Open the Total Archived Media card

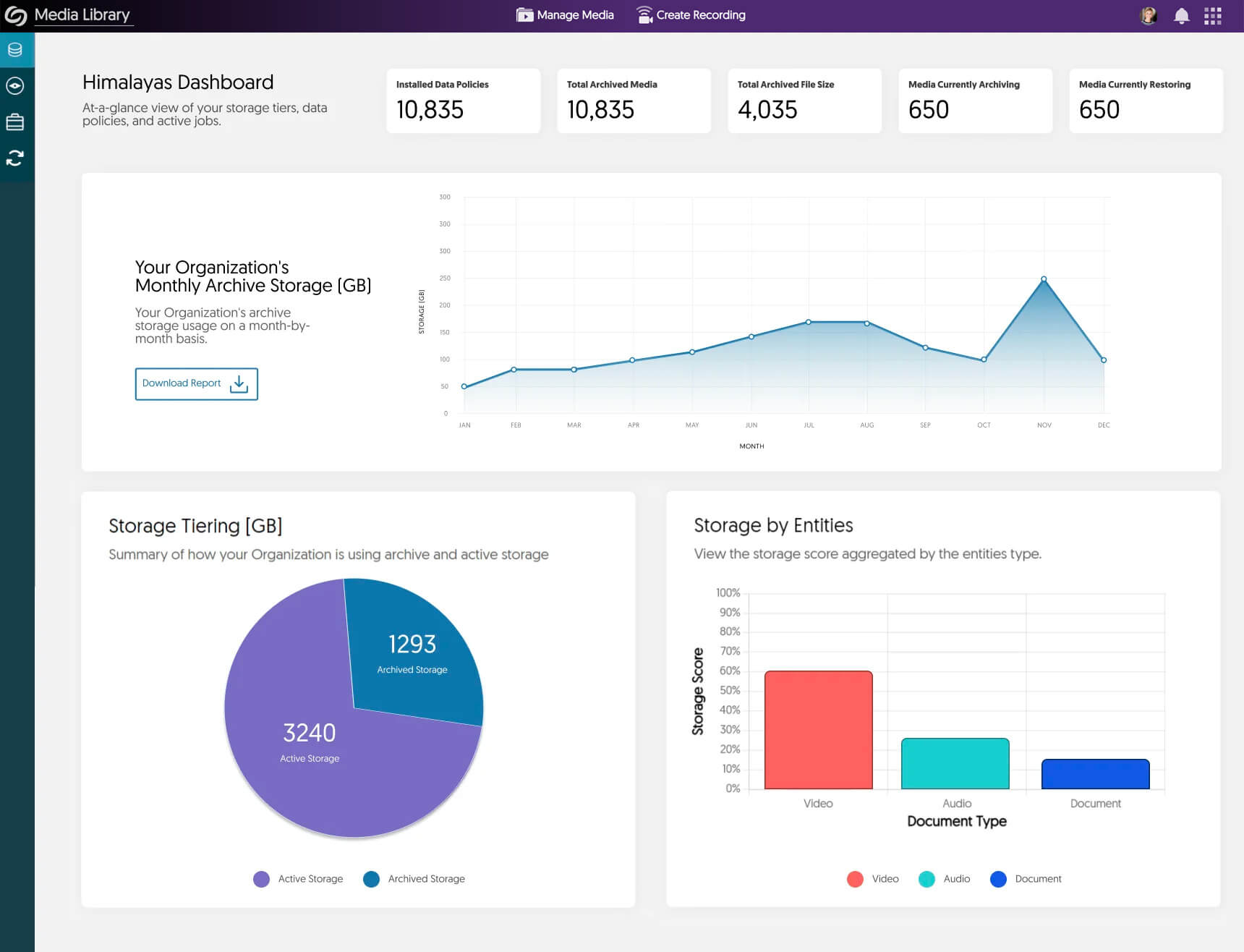pyautogui.click(x=634, y=101)
